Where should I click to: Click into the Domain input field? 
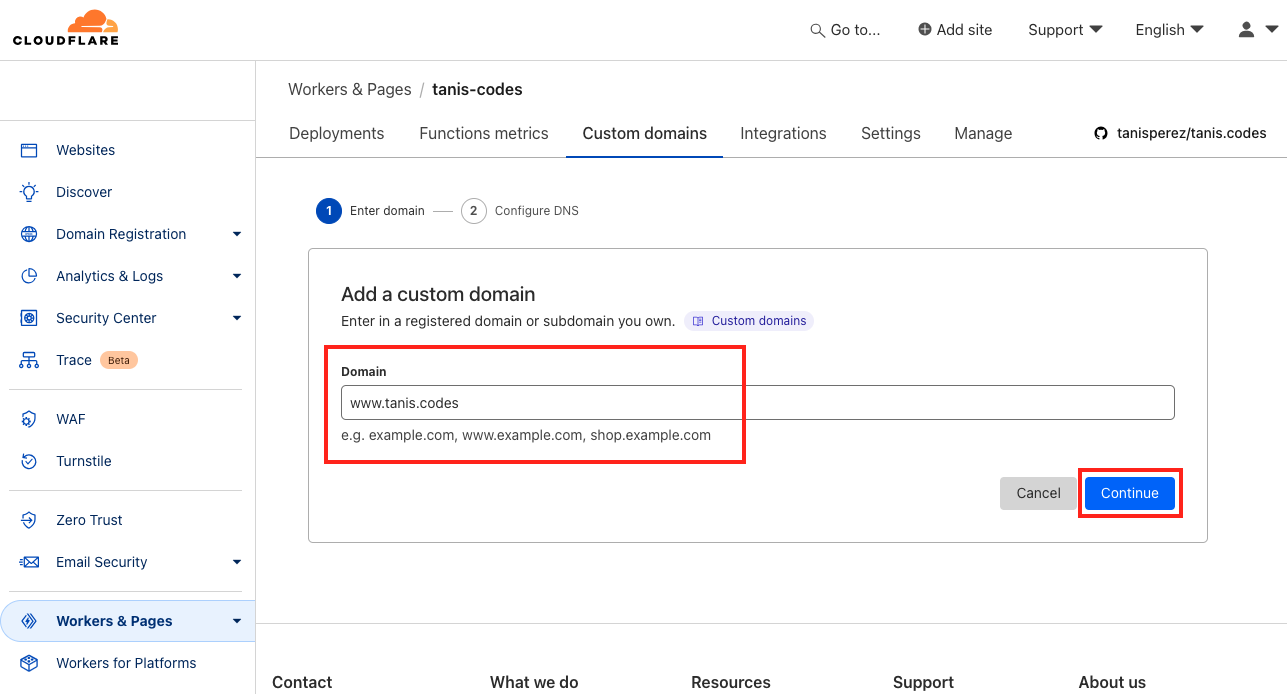click(x=757, y=403)
